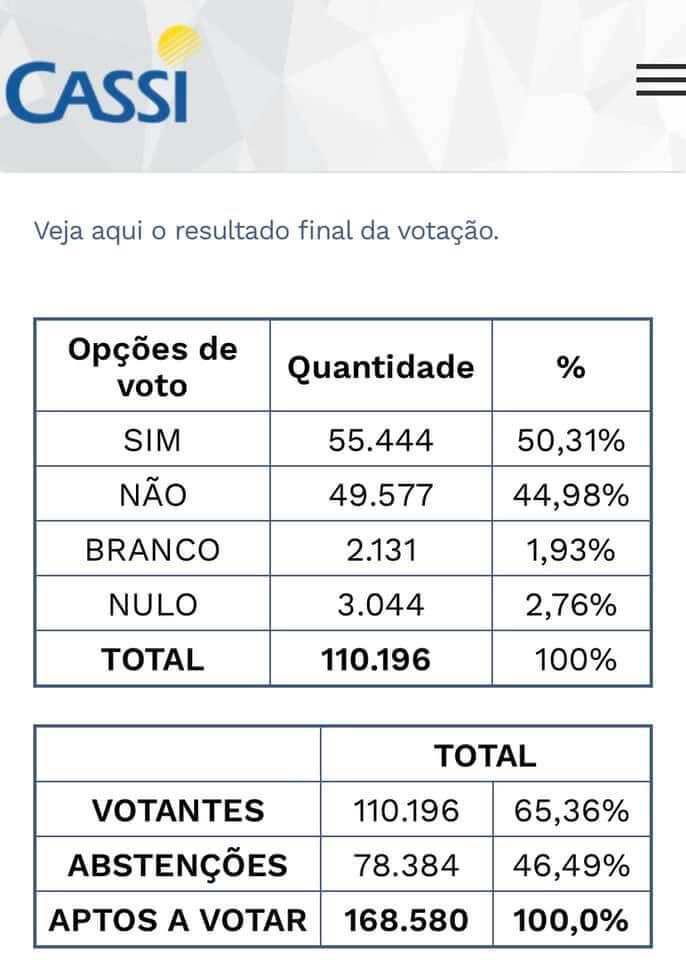Viewport: 686px width, 960px height.
Task: Select the NÃO row label
Action: (x=153, y=494)
